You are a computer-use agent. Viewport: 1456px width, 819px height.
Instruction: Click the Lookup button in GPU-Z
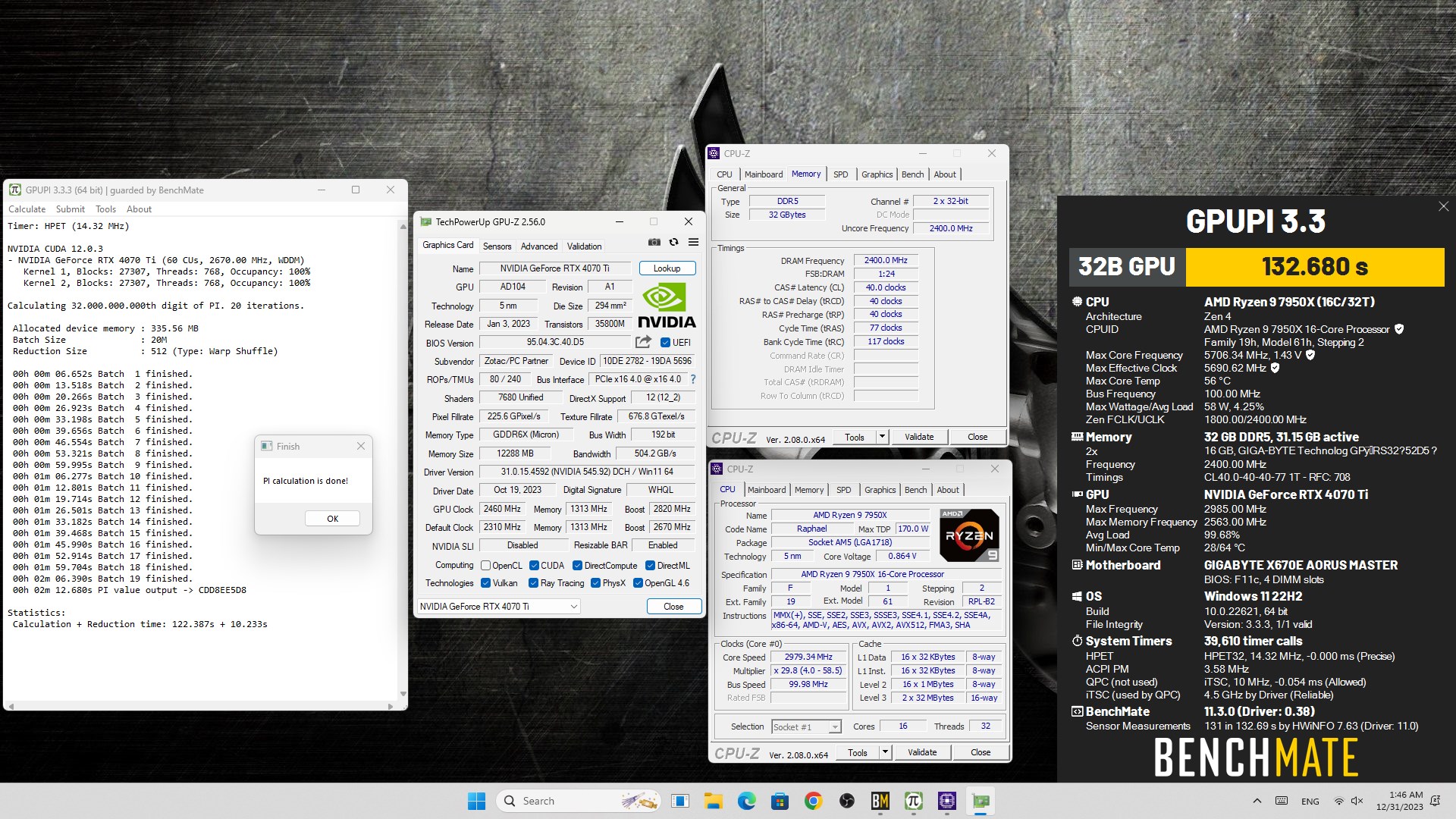click(x=667, y=268)
